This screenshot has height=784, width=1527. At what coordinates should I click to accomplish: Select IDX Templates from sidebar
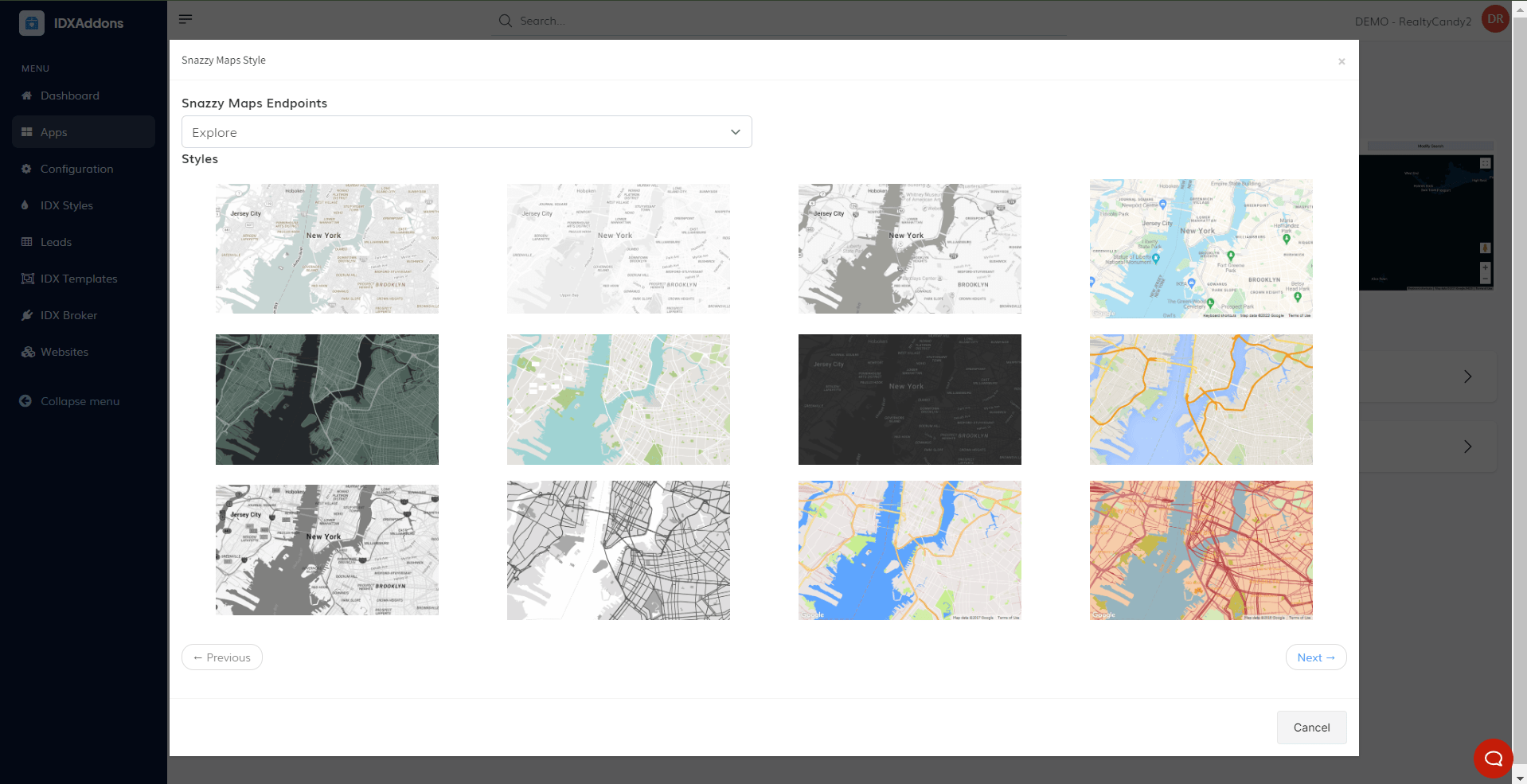[x=79, y=279]
